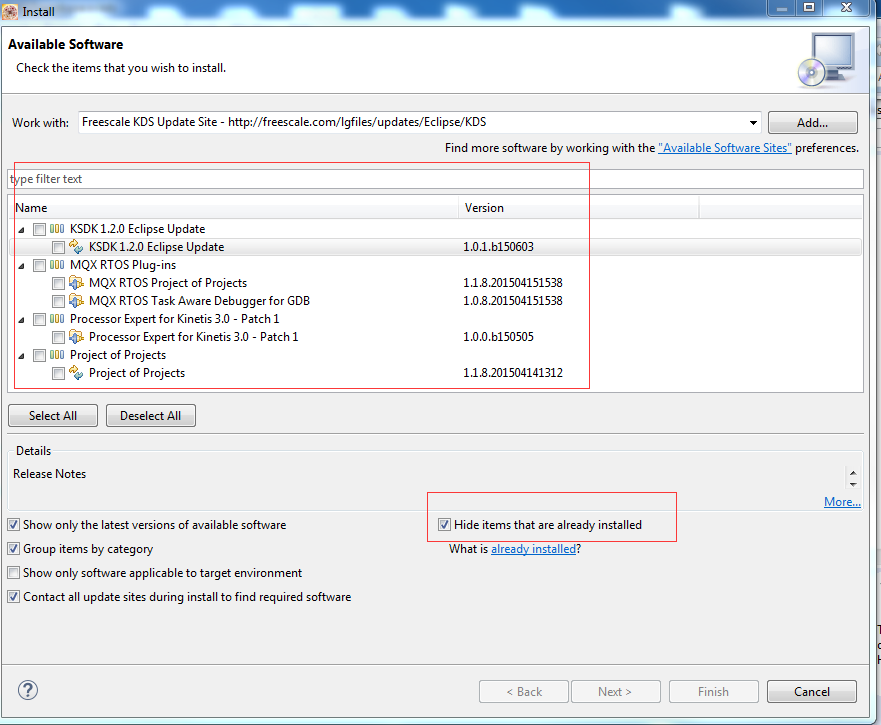
Task: Select the MQX RTOS Task Aware Debugger for GDB row
Action: click(435, 301)
